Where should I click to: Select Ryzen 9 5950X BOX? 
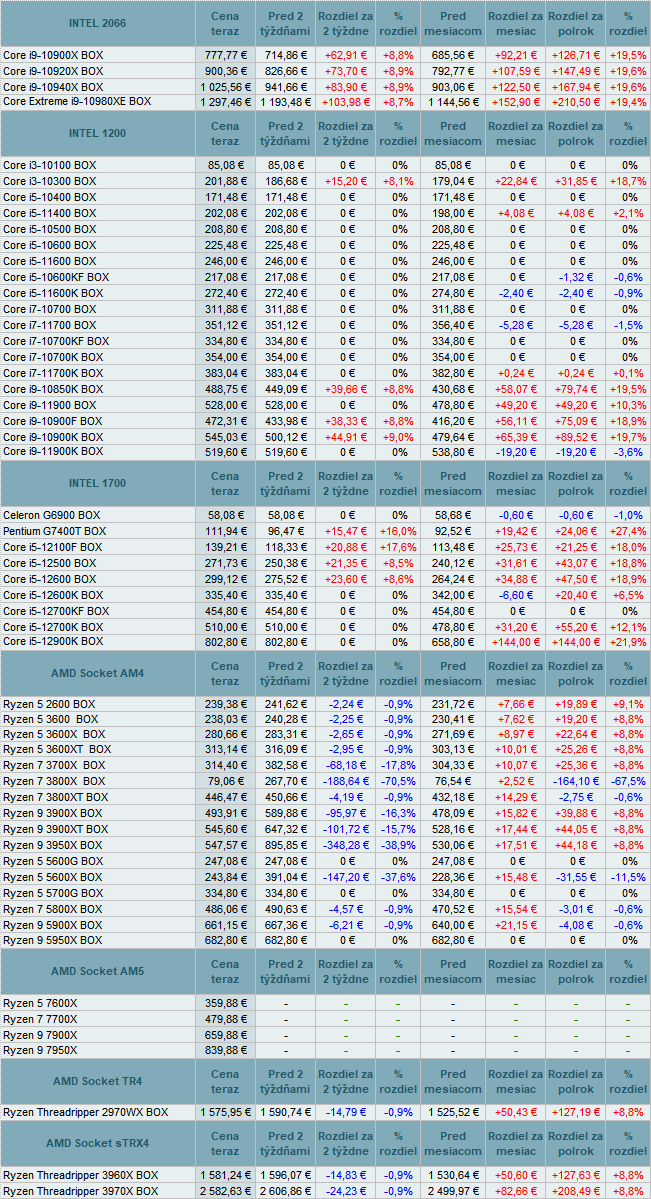(52, 940)
